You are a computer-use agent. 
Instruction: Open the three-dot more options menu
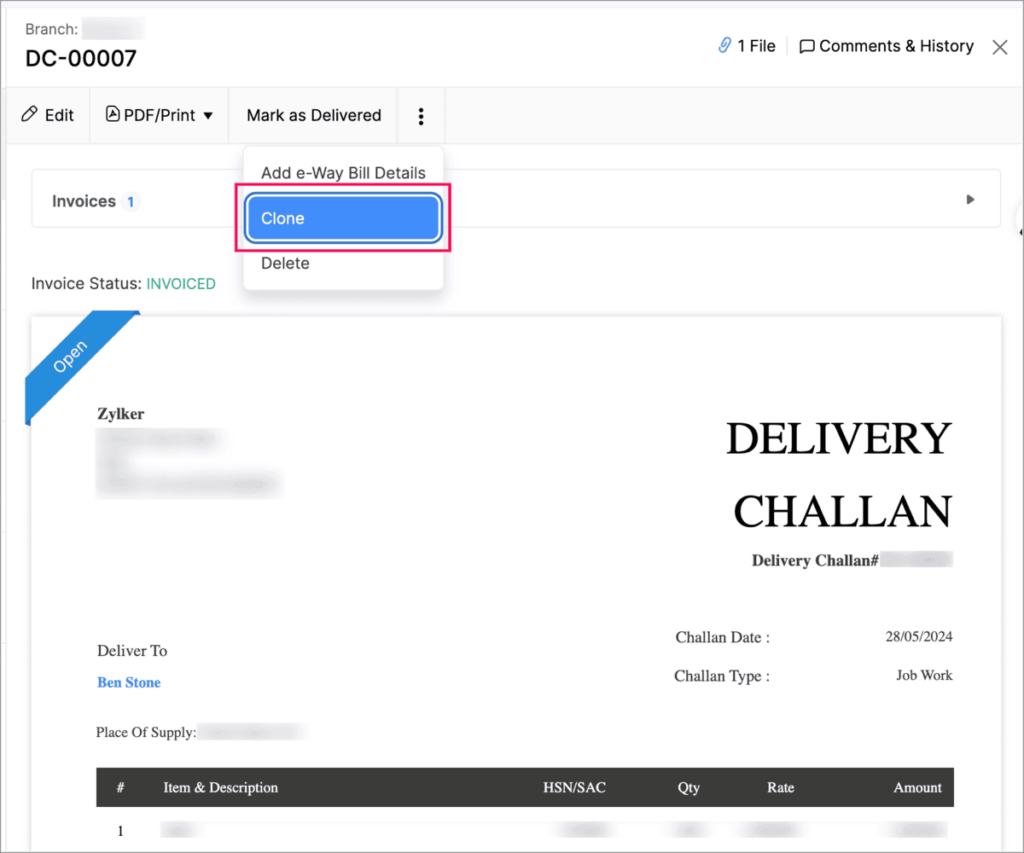click(x=421, y=116)
